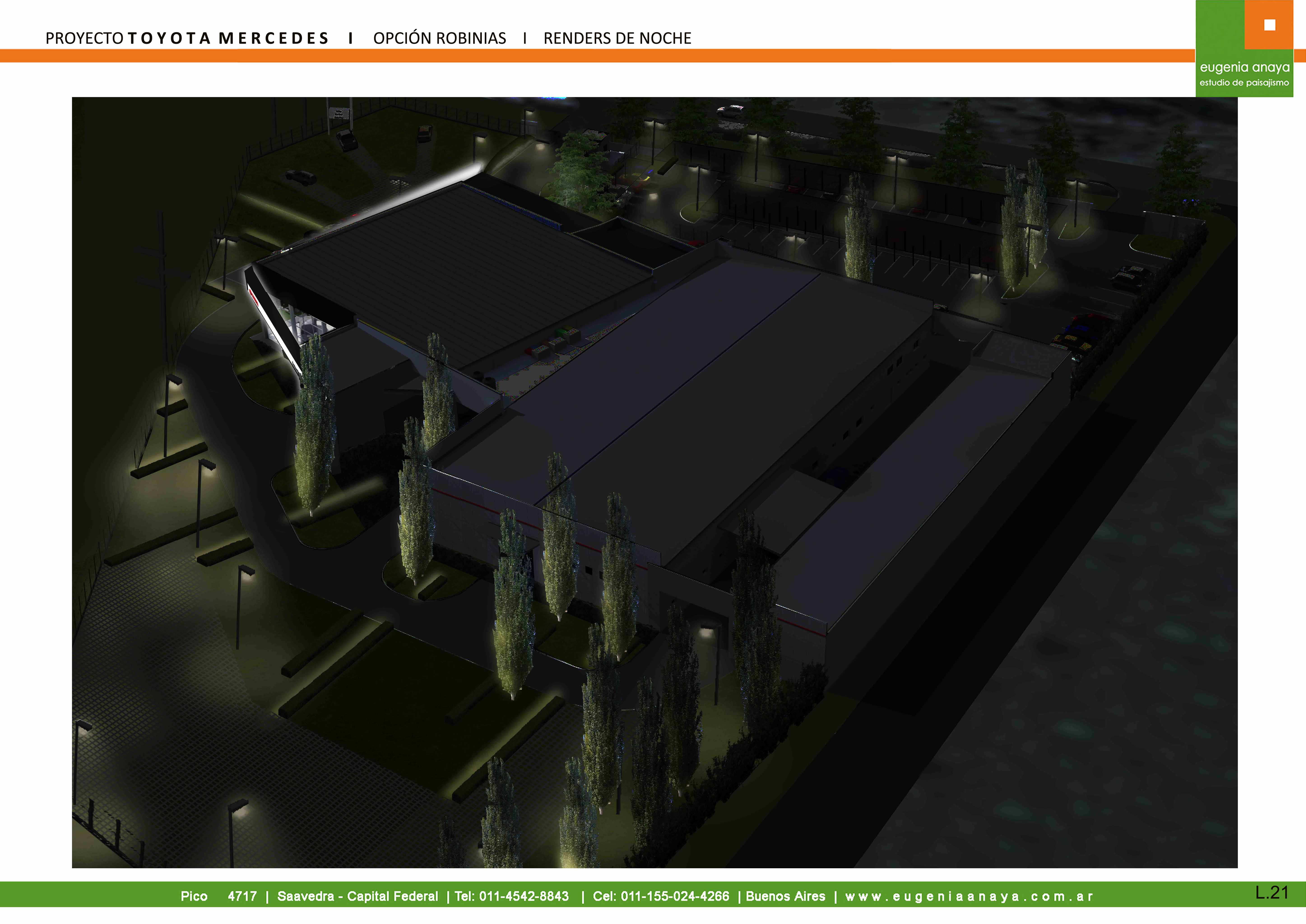
Task: Click the night render aerial image
Action: point(655,483)
